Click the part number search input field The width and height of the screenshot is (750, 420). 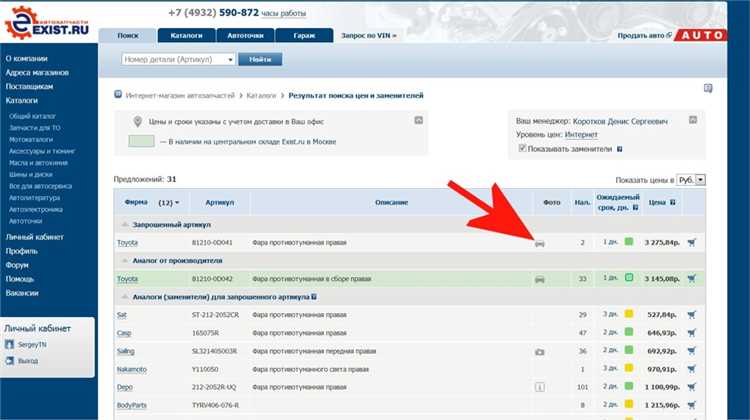tap(174, 60)
